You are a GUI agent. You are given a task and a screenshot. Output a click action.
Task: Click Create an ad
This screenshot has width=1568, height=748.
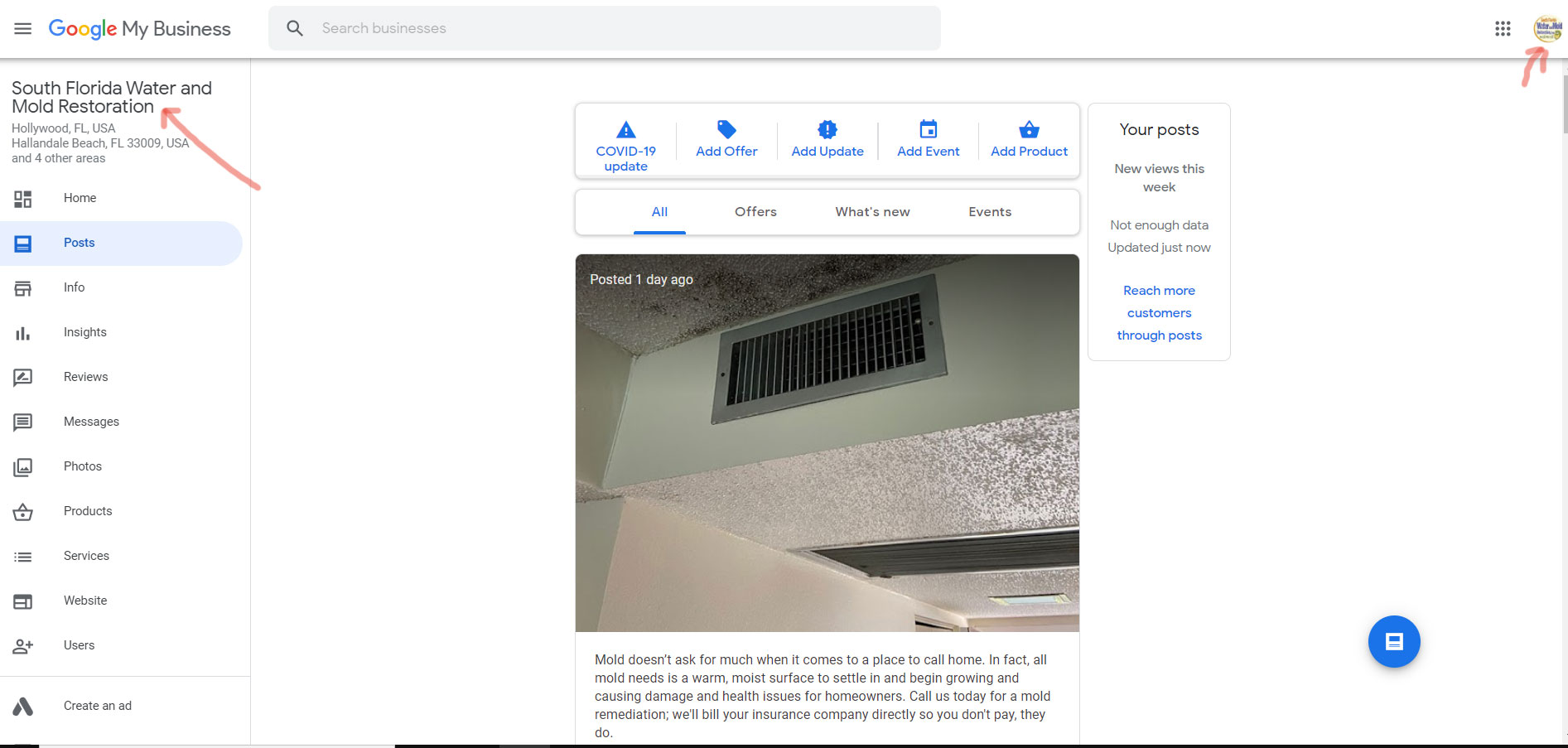tap(98, 706)
